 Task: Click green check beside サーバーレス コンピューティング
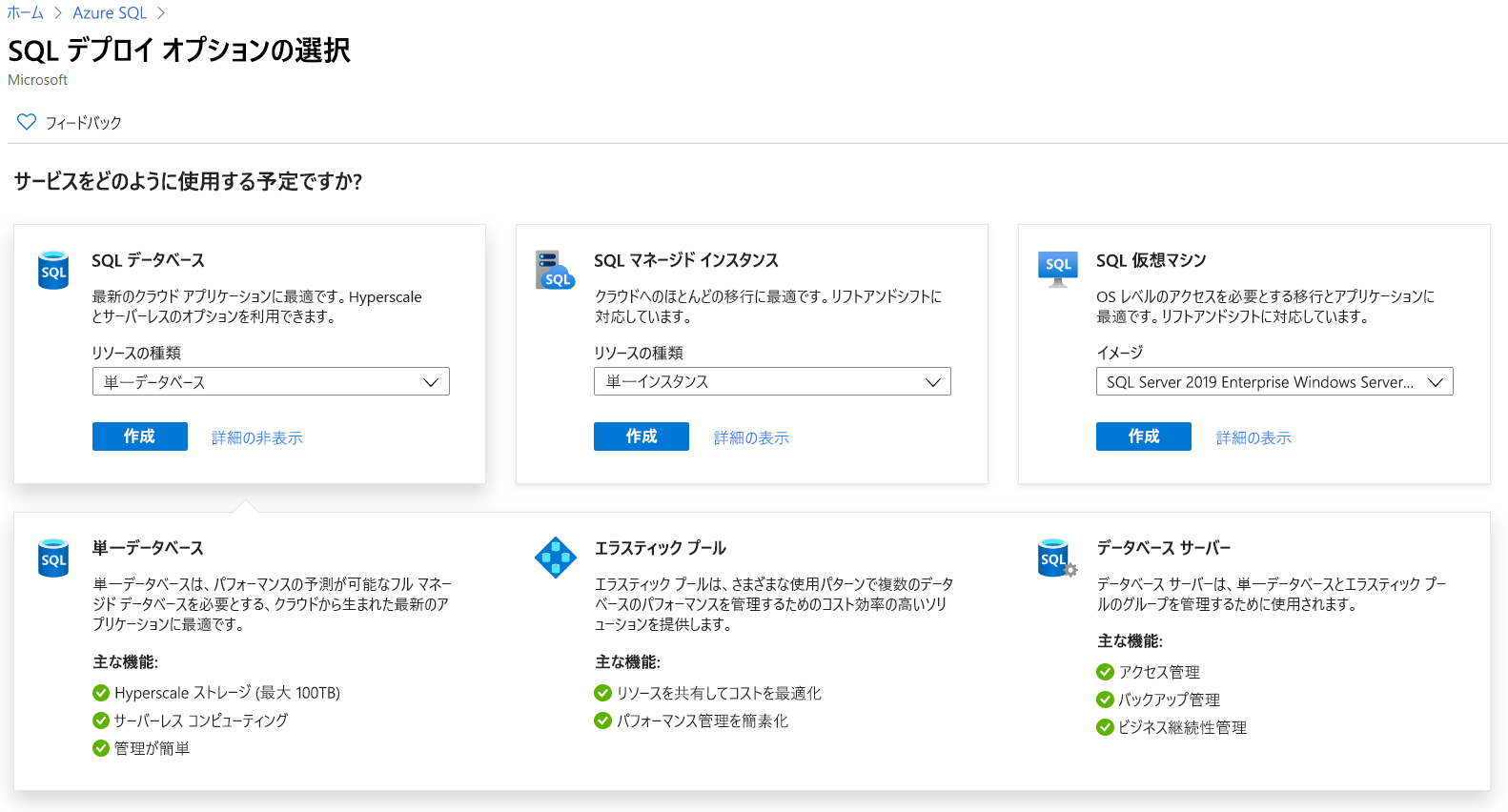pos(101,721)
